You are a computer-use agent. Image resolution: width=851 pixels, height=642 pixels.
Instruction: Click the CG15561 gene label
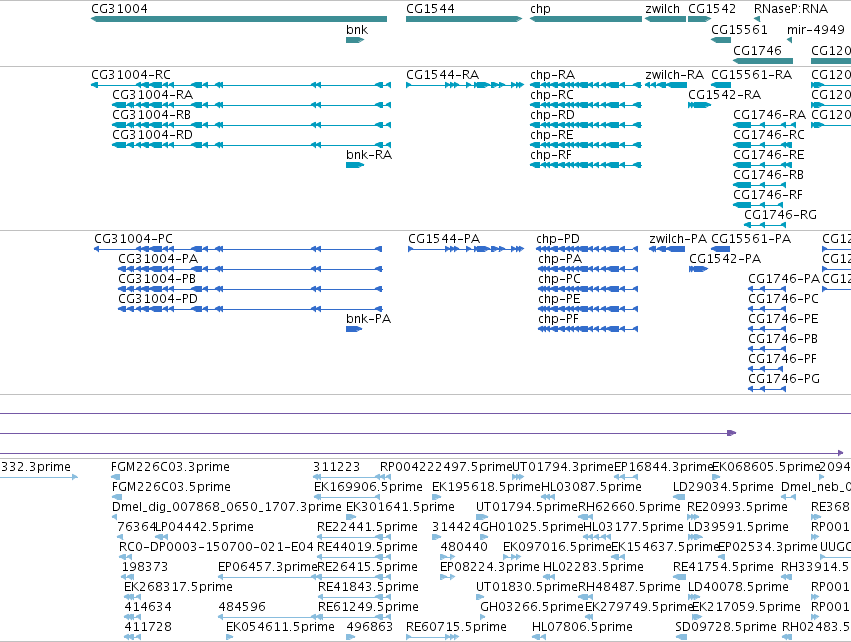pyautogui.click(x=739, y=29)
